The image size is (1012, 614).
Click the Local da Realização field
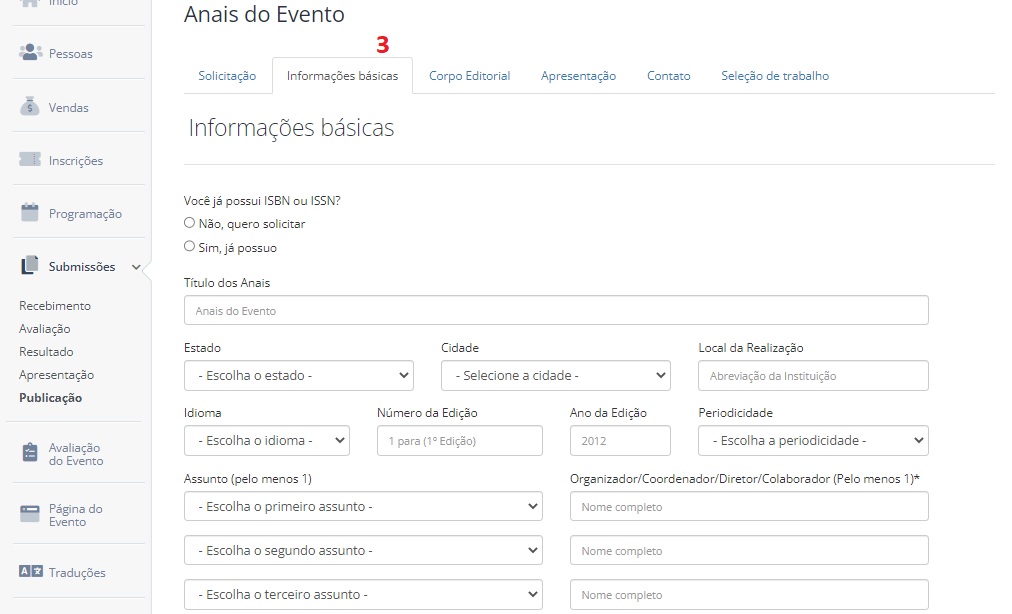[x=813, y=376]
